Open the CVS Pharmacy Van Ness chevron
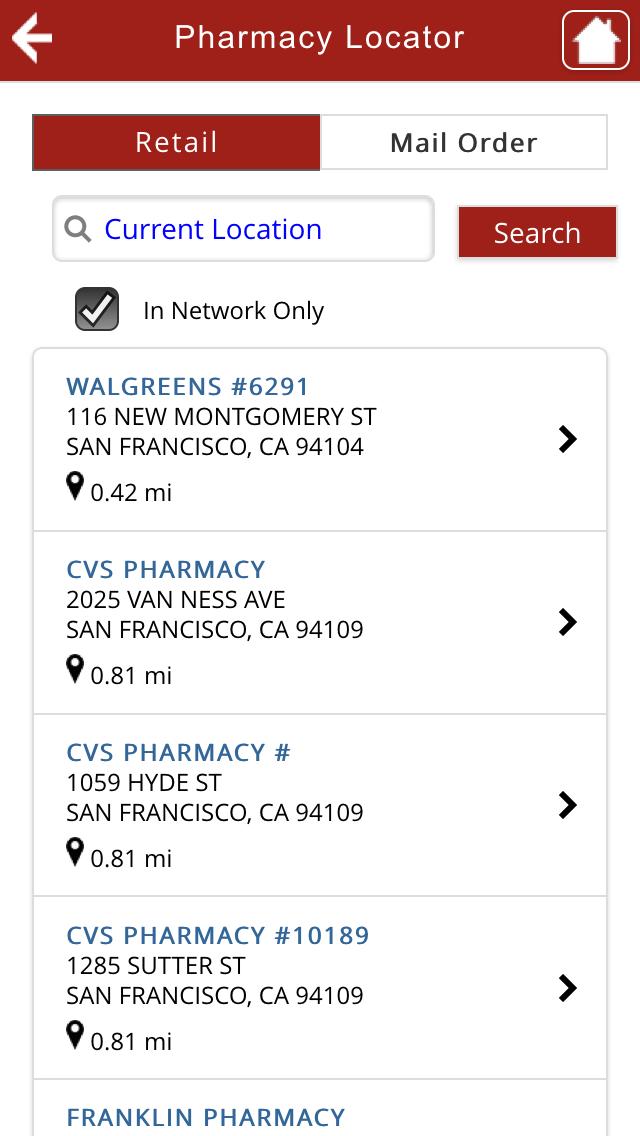Screen dimensions: 640x1136 568,622
